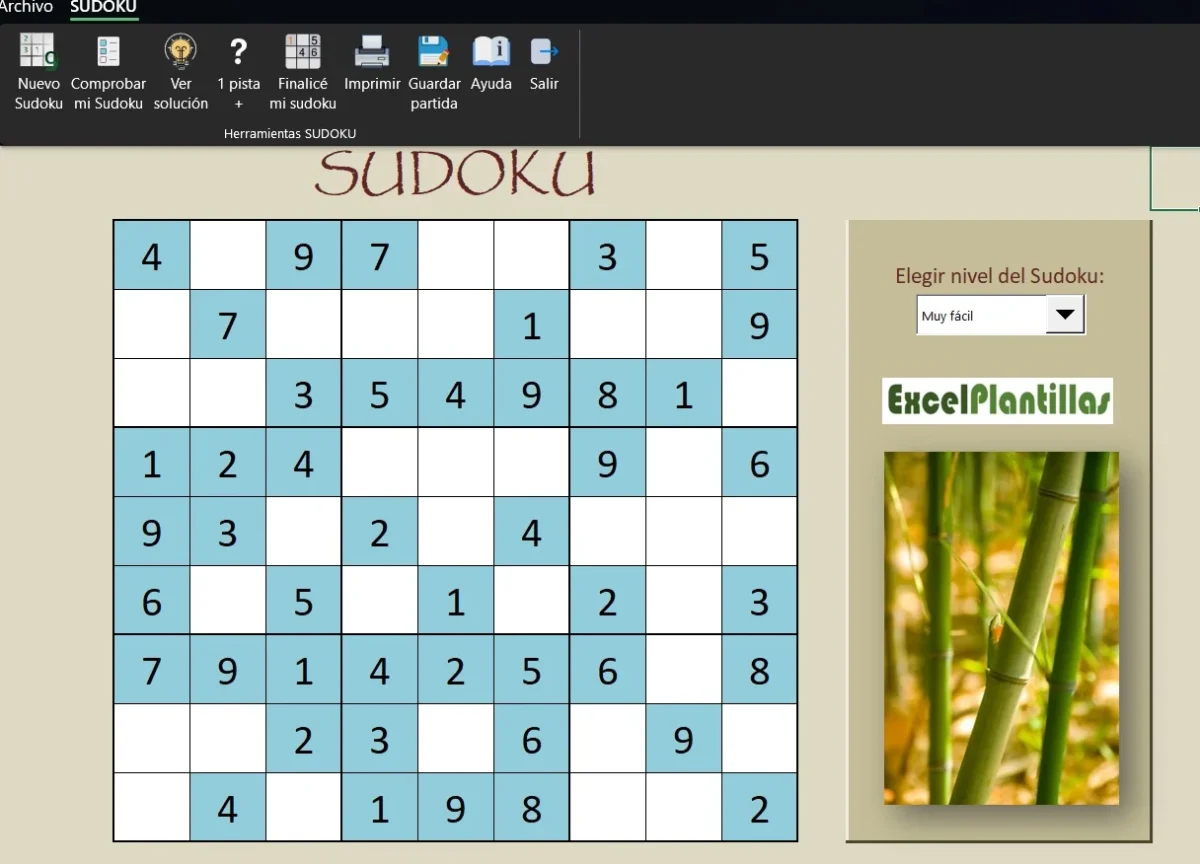
Task: Select the bamboo photo in the sidebar
Action: coord(1000,628)
